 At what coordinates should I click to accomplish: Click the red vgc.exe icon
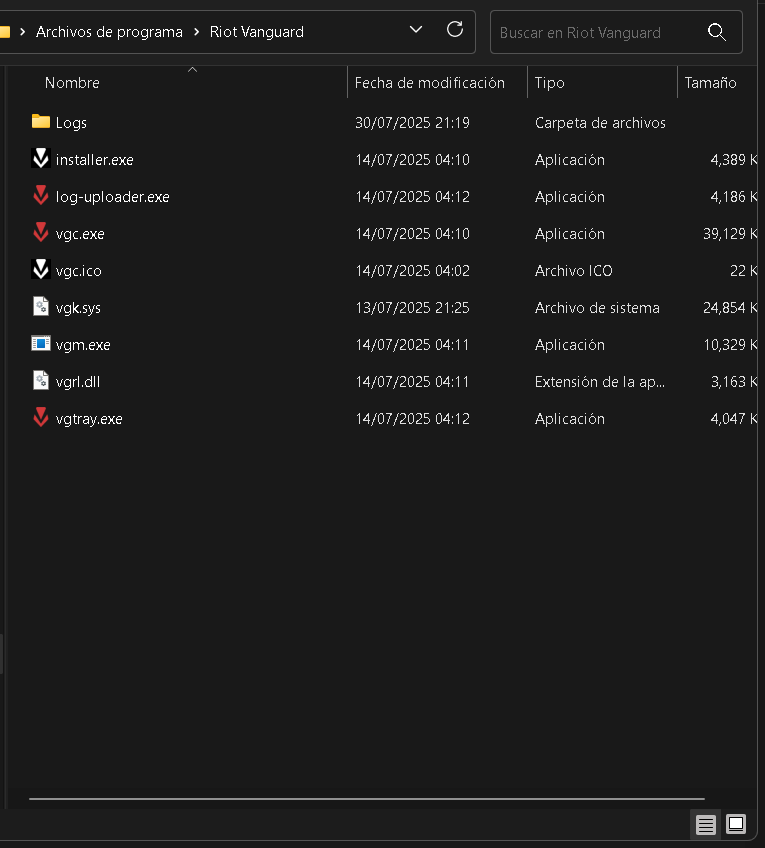pos(41,233)
